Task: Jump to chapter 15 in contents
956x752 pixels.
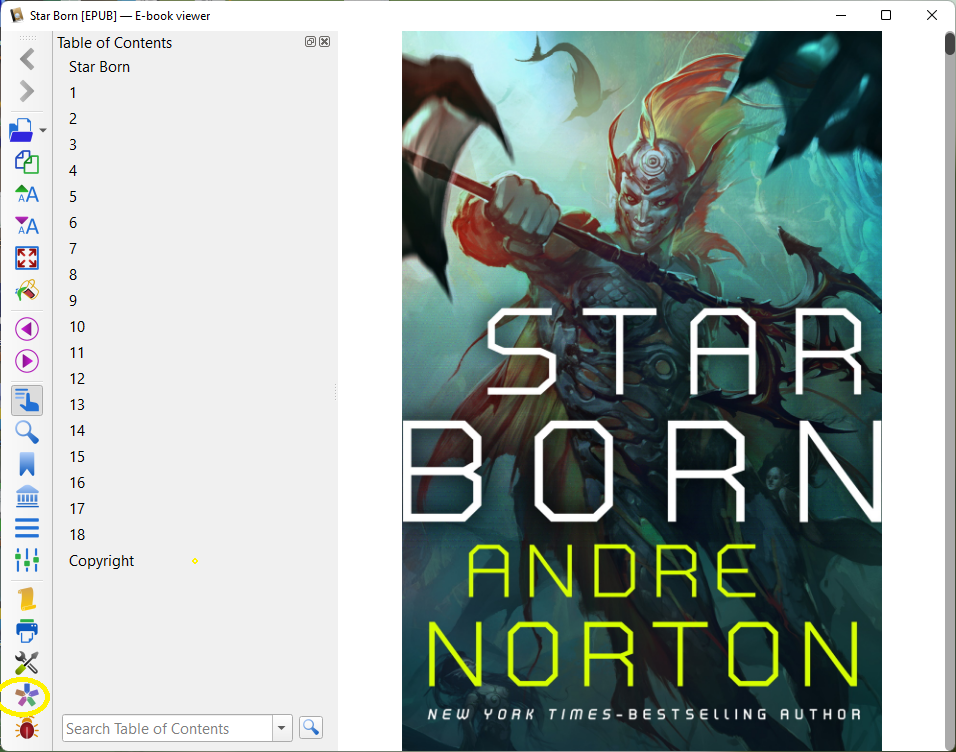Action: pyautogui.click(x=77, y=457)
